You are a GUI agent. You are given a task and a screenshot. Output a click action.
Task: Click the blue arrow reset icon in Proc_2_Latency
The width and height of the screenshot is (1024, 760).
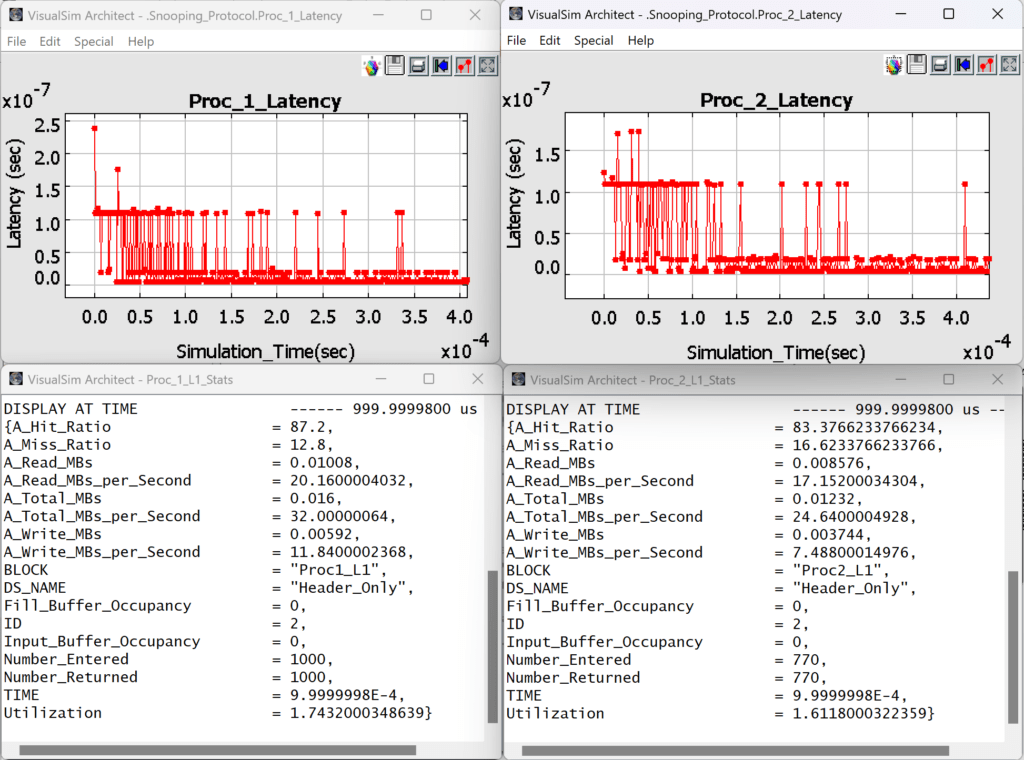point(963,66)
